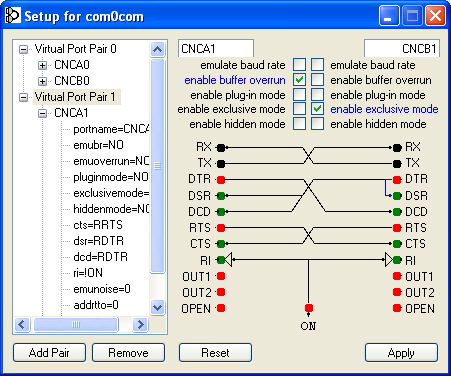Click the tree scroll left arrow
Image resolution: width=451 pixels, height=376 pixels.
coord(22,324)
